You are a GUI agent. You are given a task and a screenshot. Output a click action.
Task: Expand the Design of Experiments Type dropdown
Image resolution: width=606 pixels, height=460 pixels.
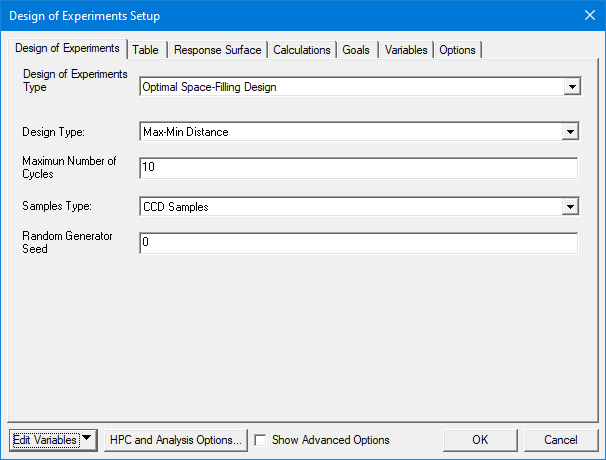pos(572,87)
